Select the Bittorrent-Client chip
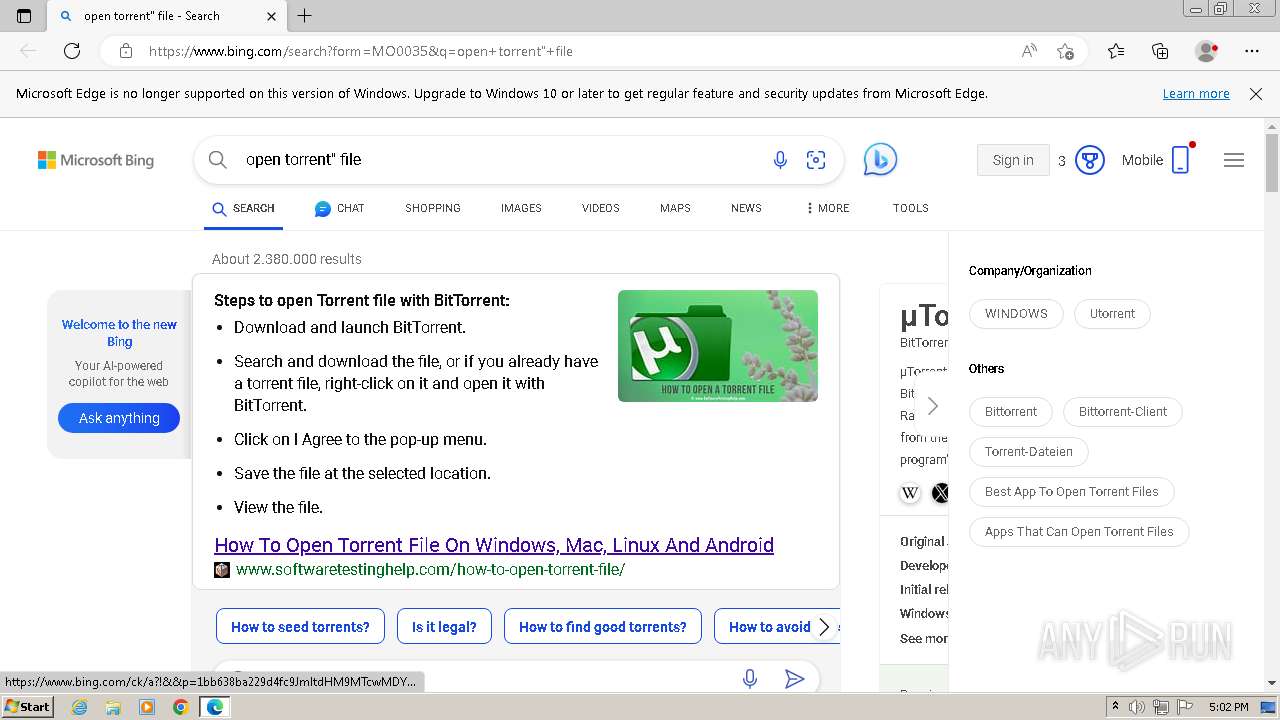This screenshot has height=720, width=1280. 1123,411
